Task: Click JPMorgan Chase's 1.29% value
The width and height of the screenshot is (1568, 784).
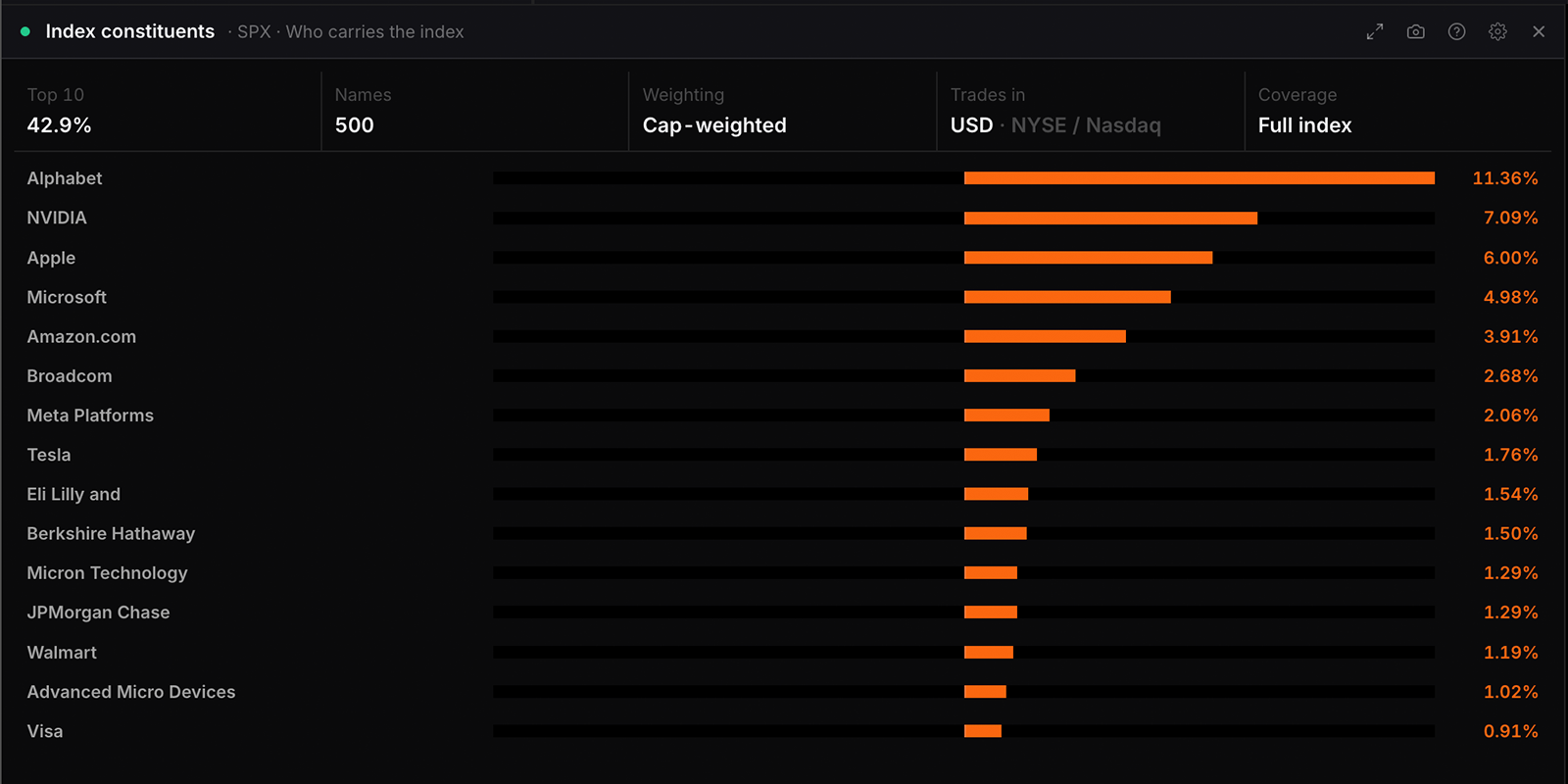Action: pos(1510,612)
